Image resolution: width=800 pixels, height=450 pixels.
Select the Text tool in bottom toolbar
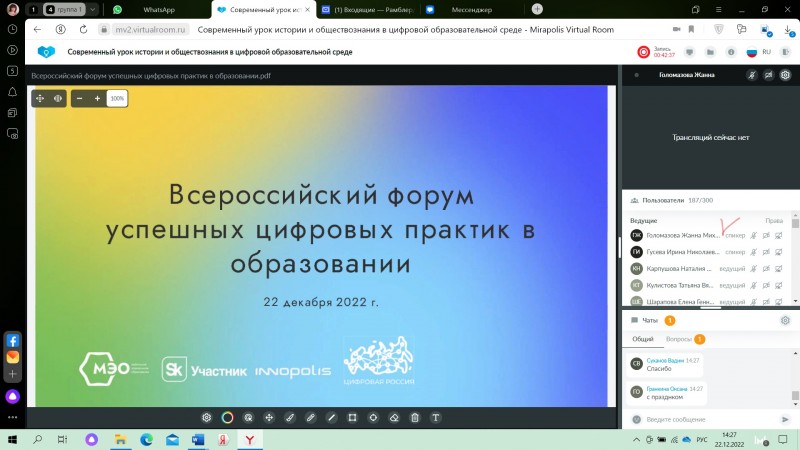436,417
